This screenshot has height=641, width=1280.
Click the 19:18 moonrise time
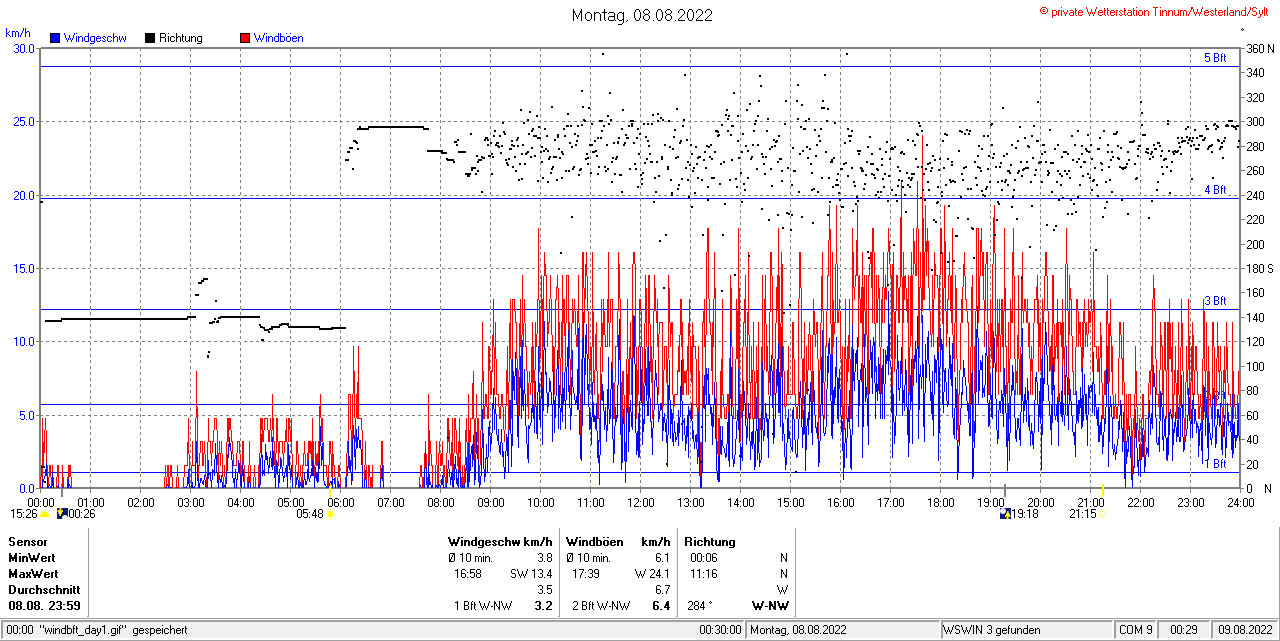click(x=1025, y=514)
